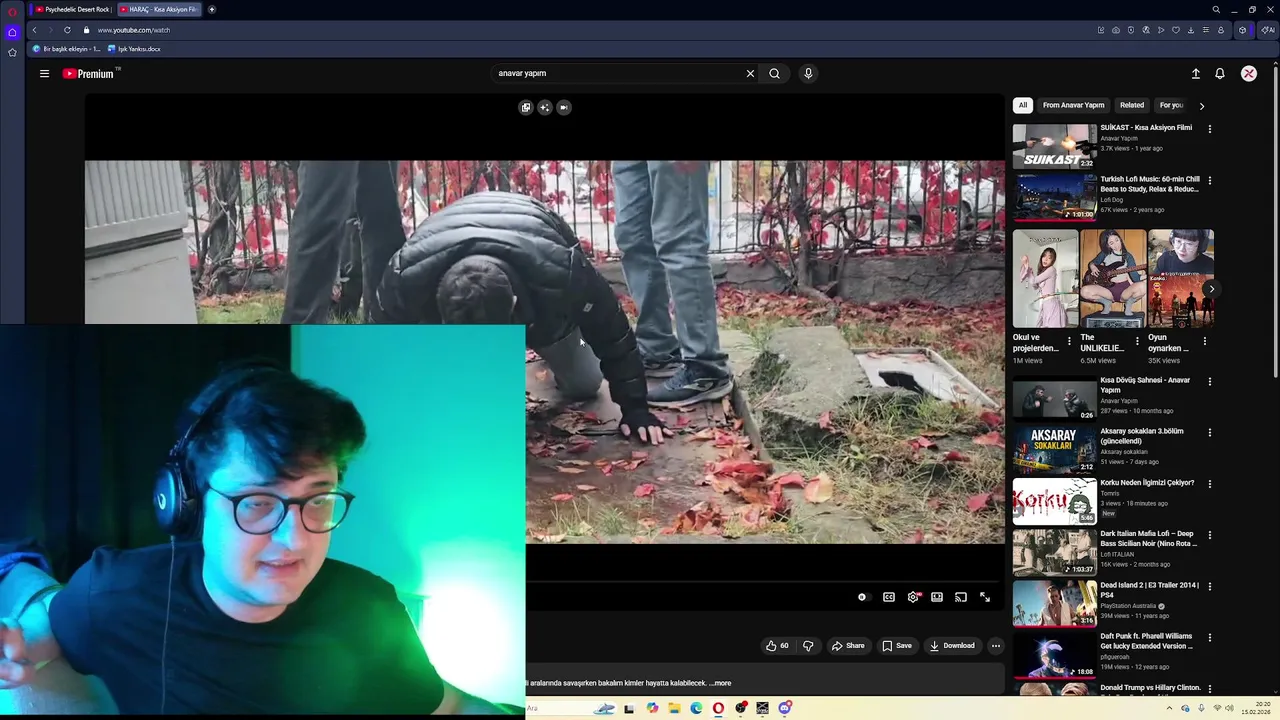Viewport: 1280px width, 720px height.
Task: Save video to playlist
Action: tap(896, 646)
